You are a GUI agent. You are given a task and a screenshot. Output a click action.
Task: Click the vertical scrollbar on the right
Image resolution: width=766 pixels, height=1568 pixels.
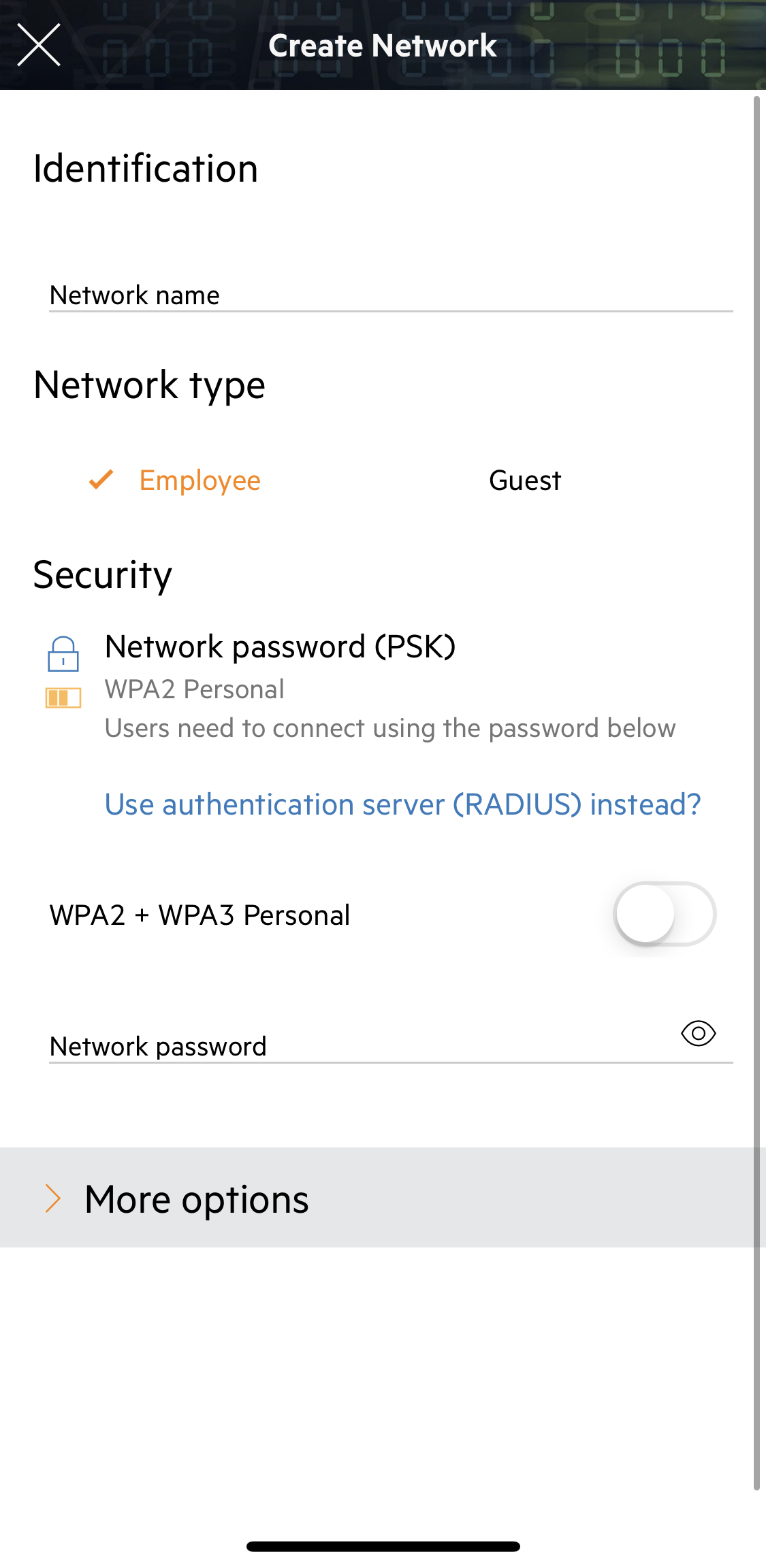tap(756, 789)
